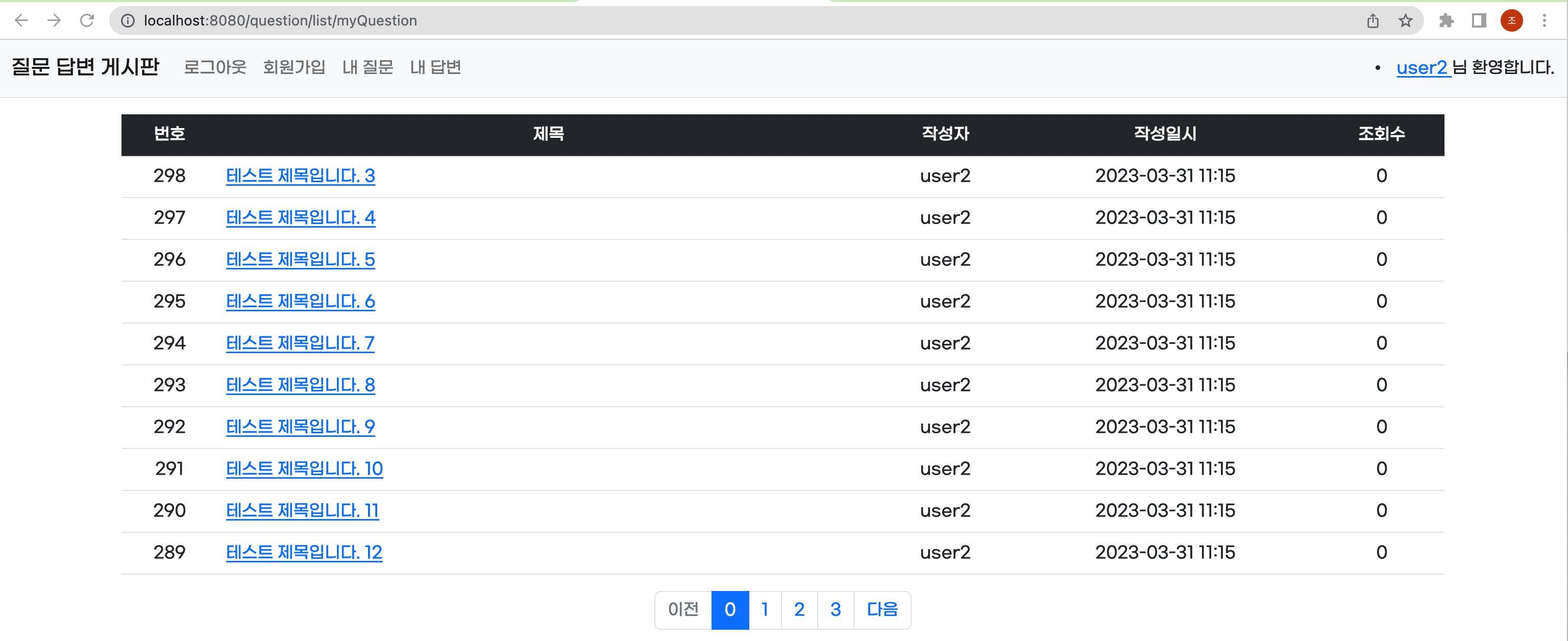Open question titled 테스트 제목입니다. 10
This screenshot has height=641, width=1568.
[304, 469]
